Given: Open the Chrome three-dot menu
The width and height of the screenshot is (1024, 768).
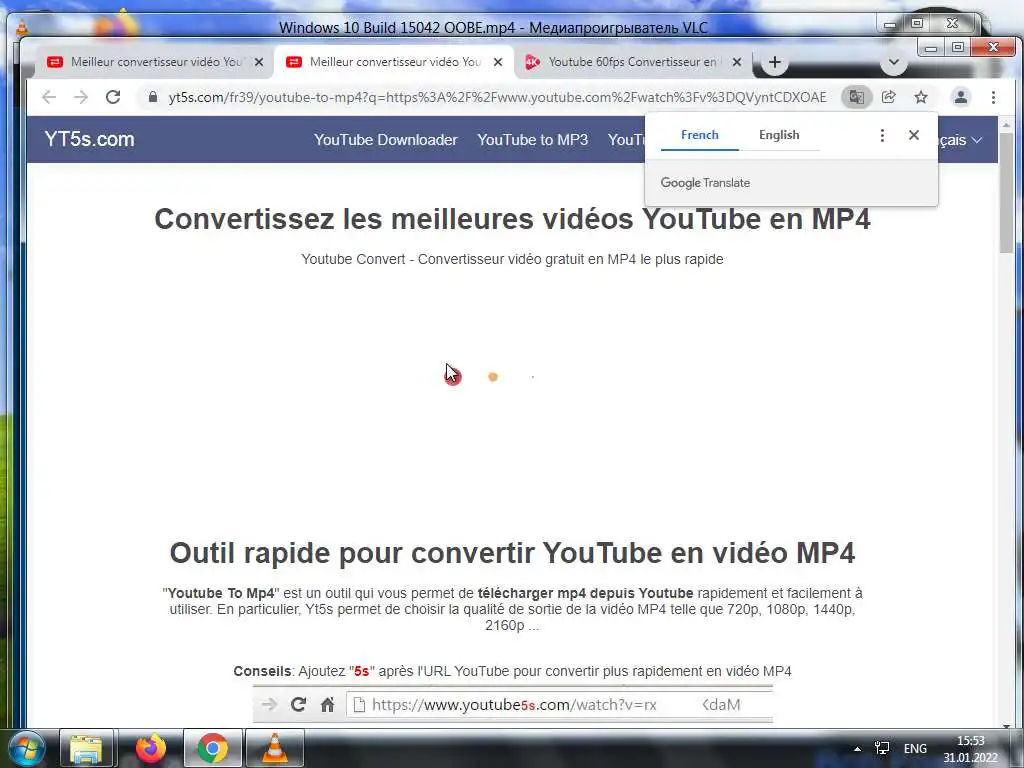Looking at the screenshot, I should click(993, 97).
